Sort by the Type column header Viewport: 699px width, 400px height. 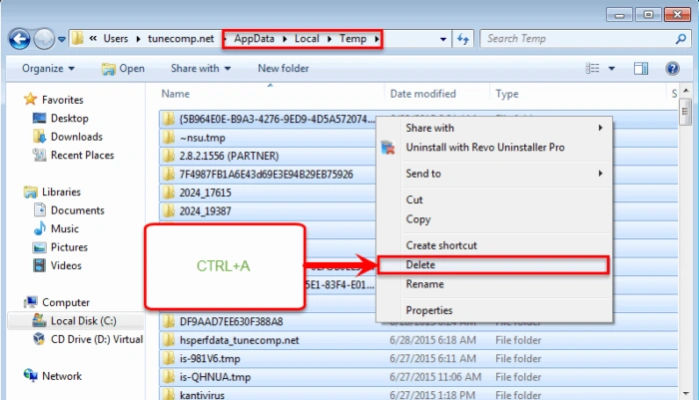click(x=507, y=94)
